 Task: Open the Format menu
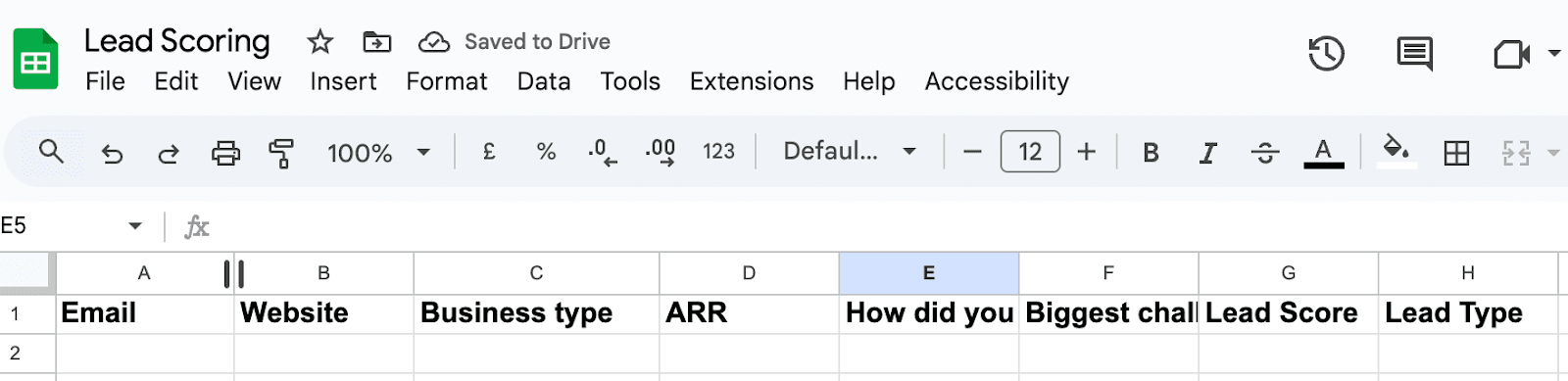(x=447, y=81)
